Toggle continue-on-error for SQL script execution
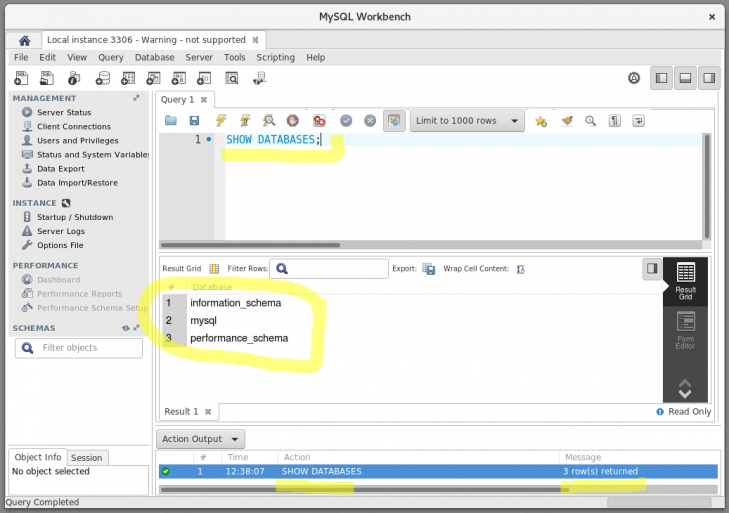Screen dimensions: 729x513 319,121
